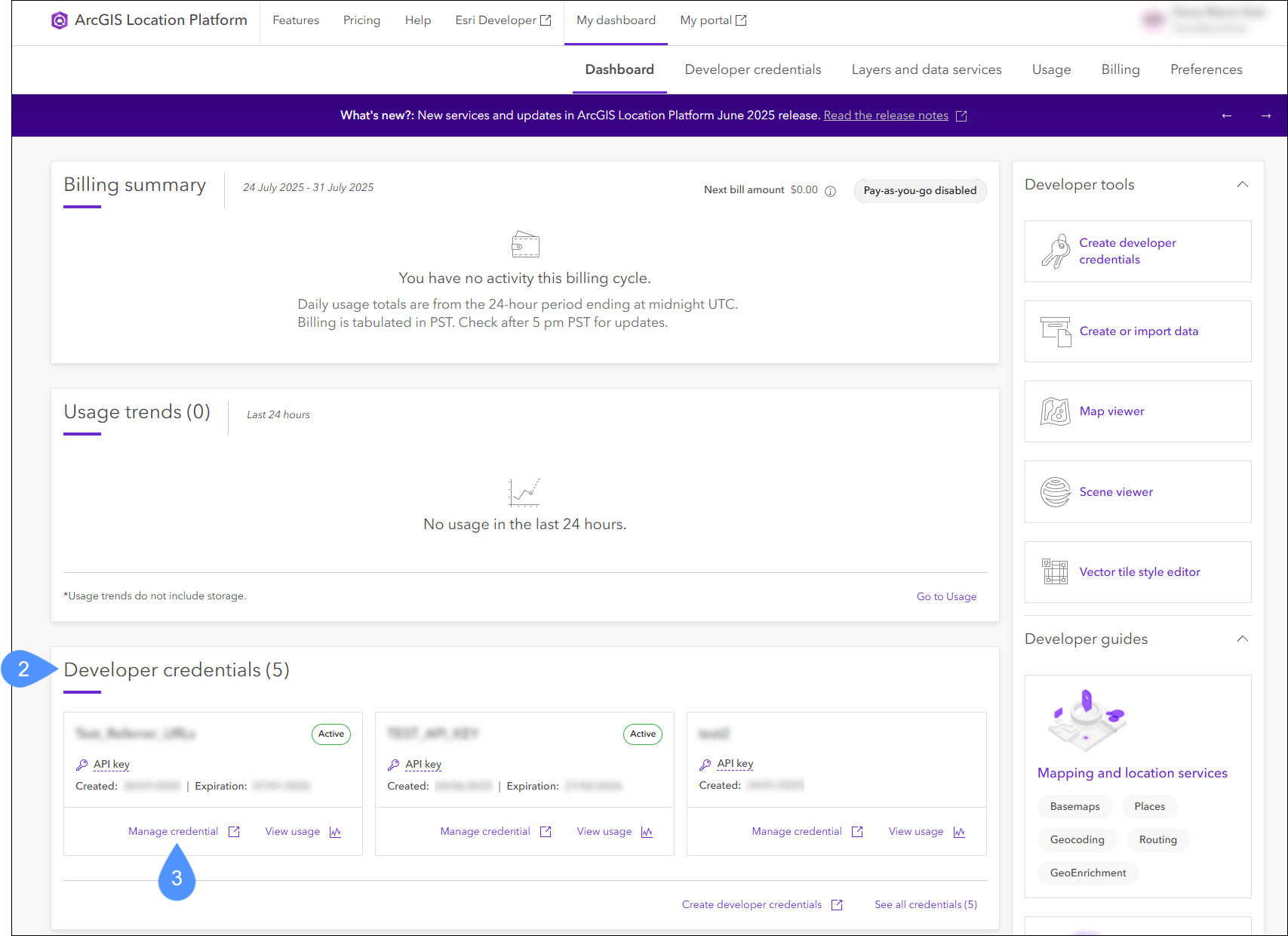The height and width of the screenshot is (936, 1288).
Task: Open the Vector tile style editor link
Action: pyautogui.click(x=1139, y=572)
